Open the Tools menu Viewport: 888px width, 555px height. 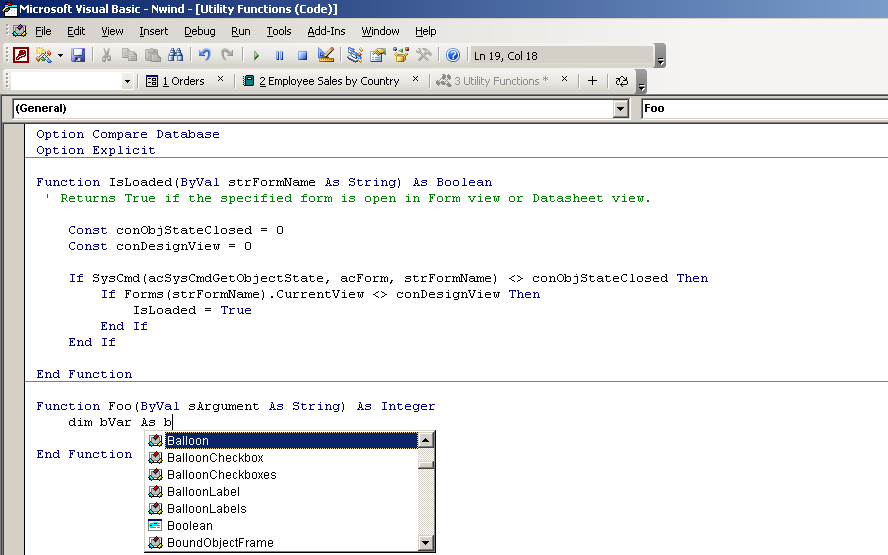[x=279, y=31]
